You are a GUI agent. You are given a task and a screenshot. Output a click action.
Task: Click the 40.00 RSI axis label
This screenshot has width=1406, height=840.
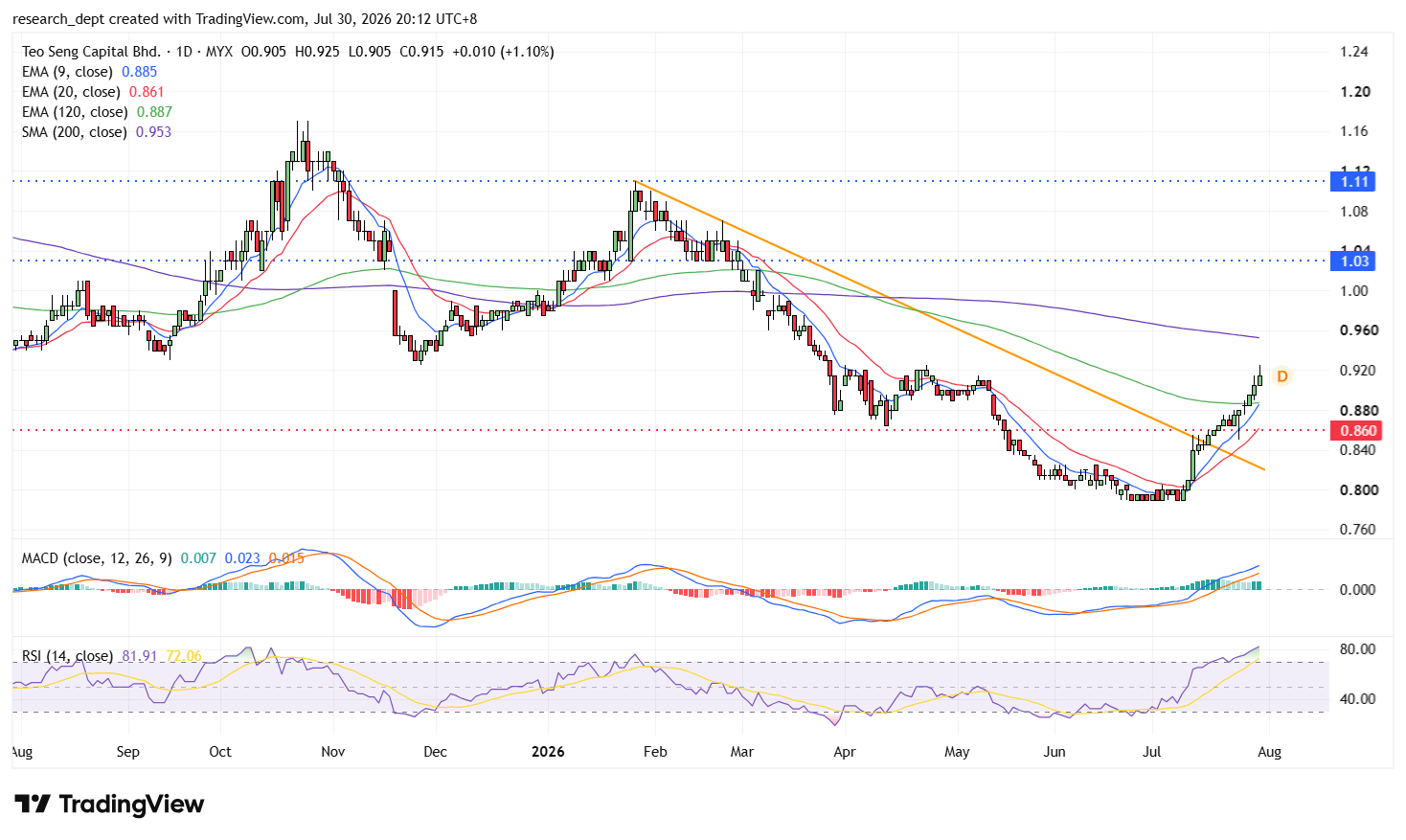tap(1357, 699)
